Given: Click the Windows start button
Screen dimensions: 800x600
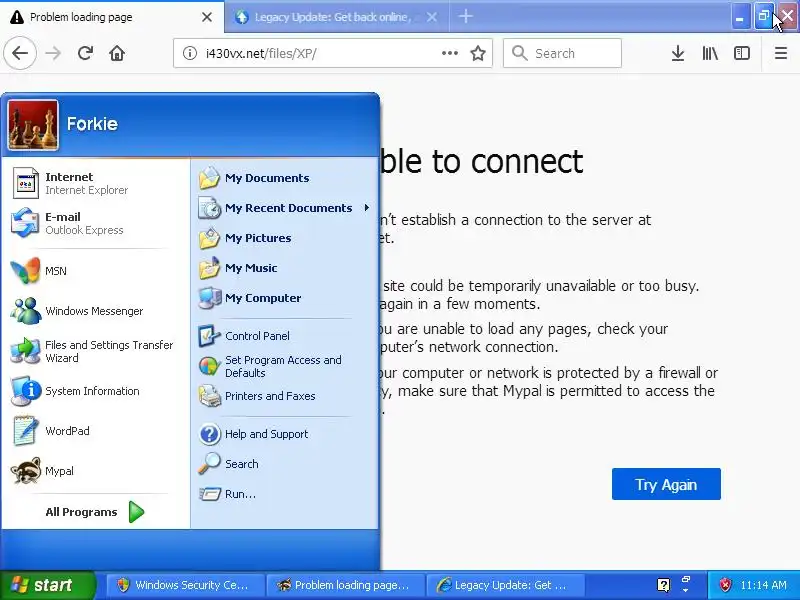Looking at the screenshot, I should pyautogui.click(x=47, y=585).
